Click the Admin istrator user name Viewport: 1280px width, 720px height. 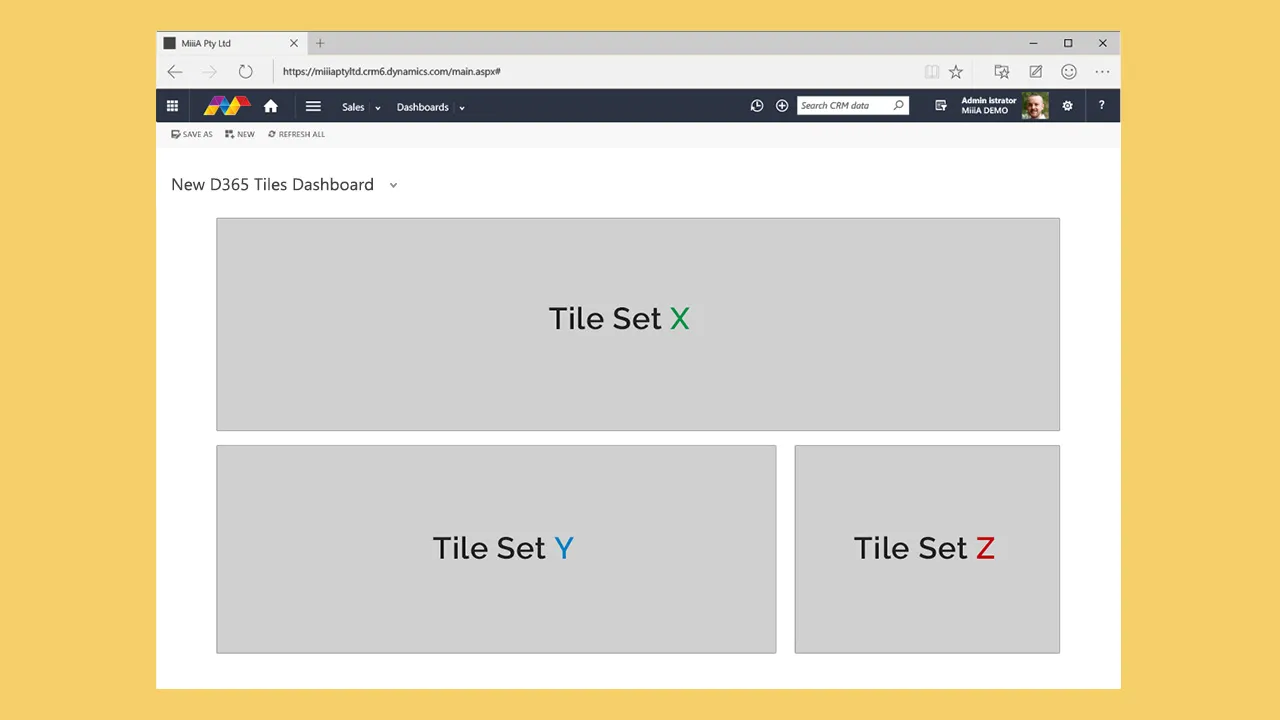(x=989, y=101)
